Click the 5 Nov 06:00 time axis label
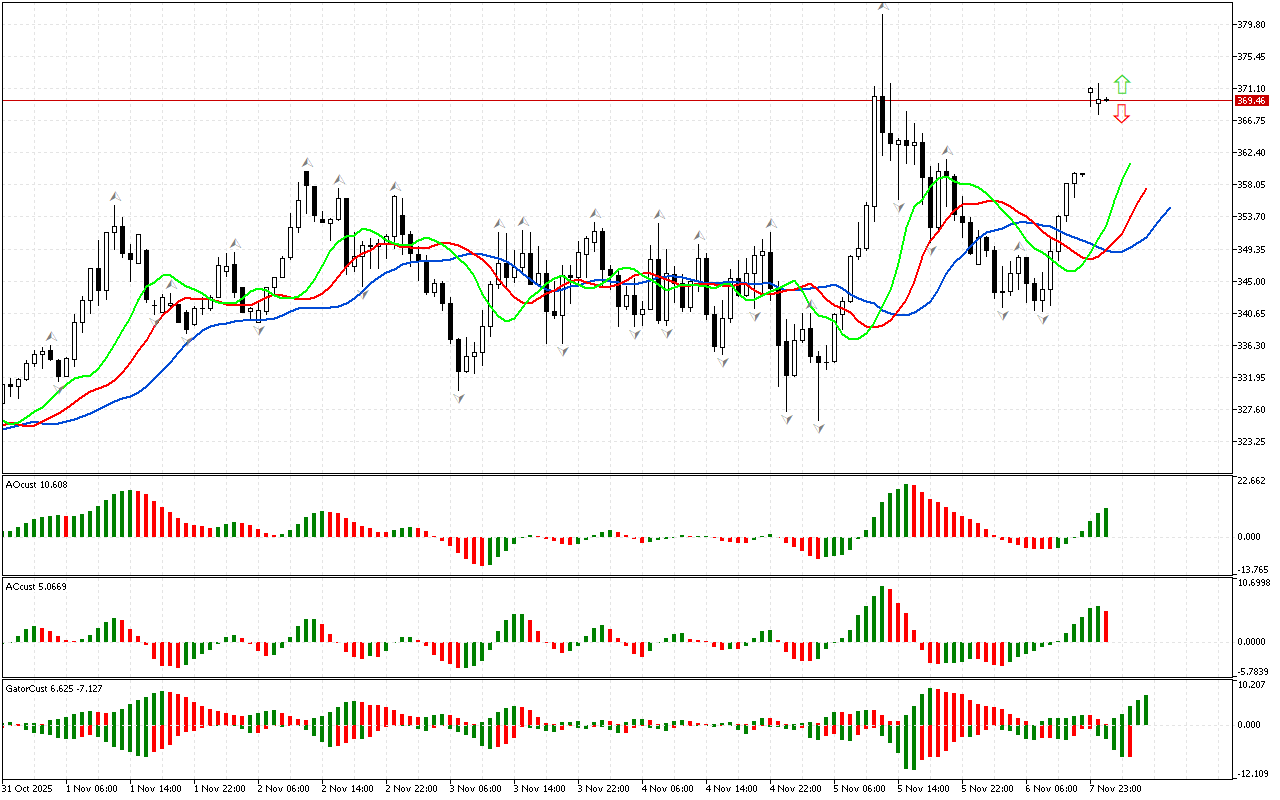This screenshot has height=800, width=1280. (860, 788)
